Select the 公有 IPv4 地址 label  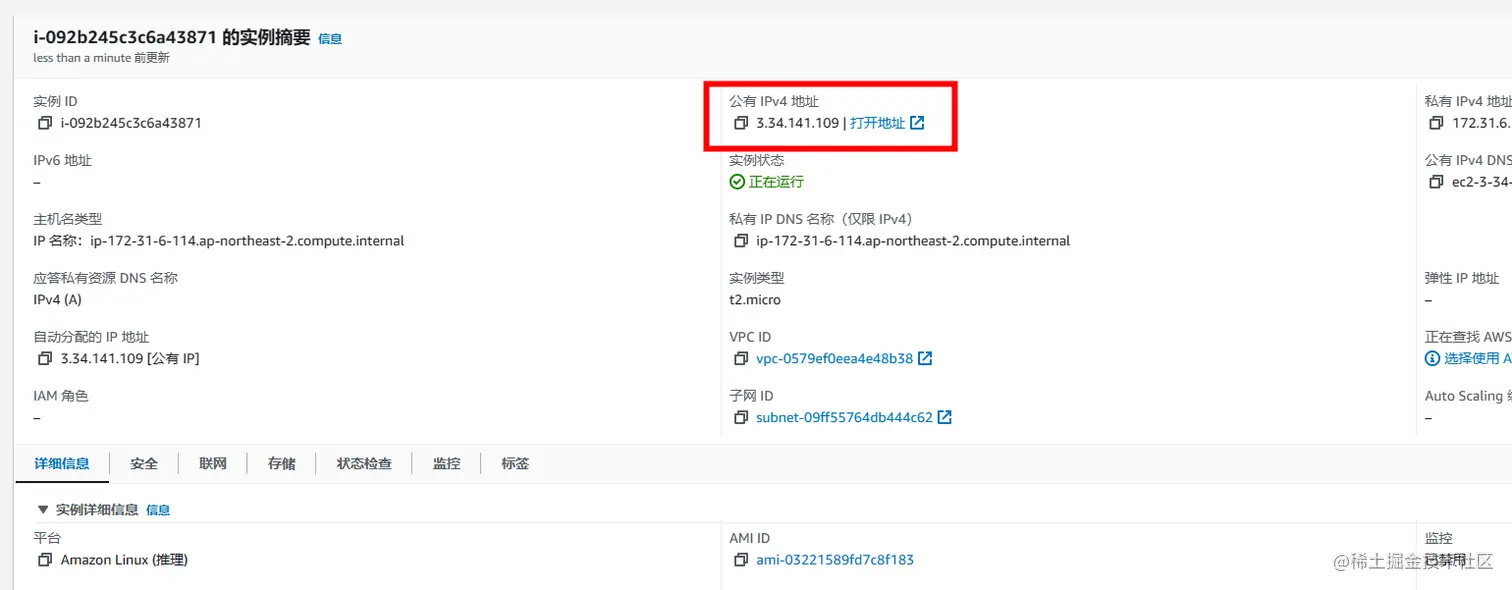[x=774, y=101]
